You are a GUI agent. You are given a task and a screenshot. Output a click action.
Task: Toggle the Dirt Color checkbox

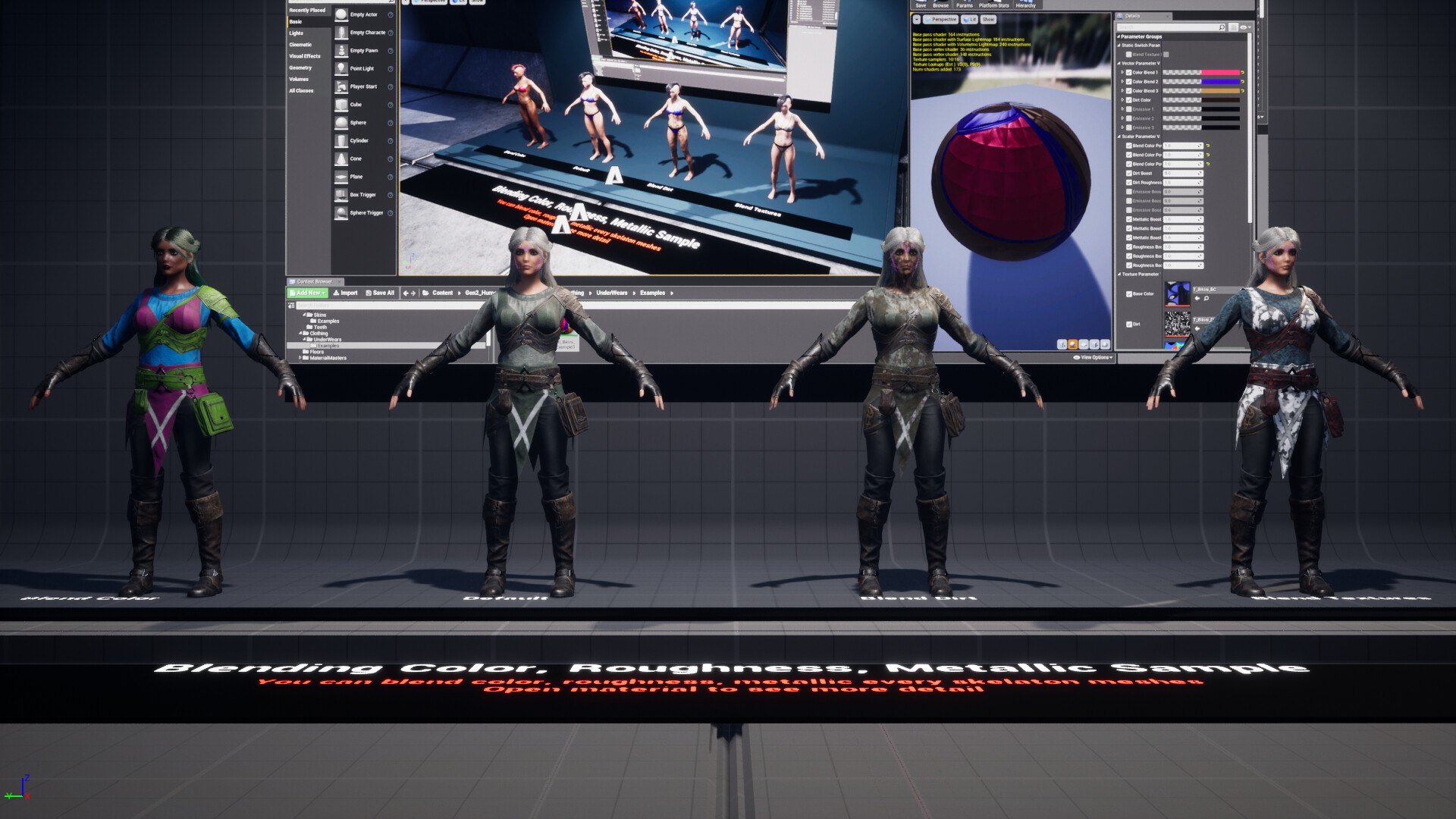coord(1128,100)
